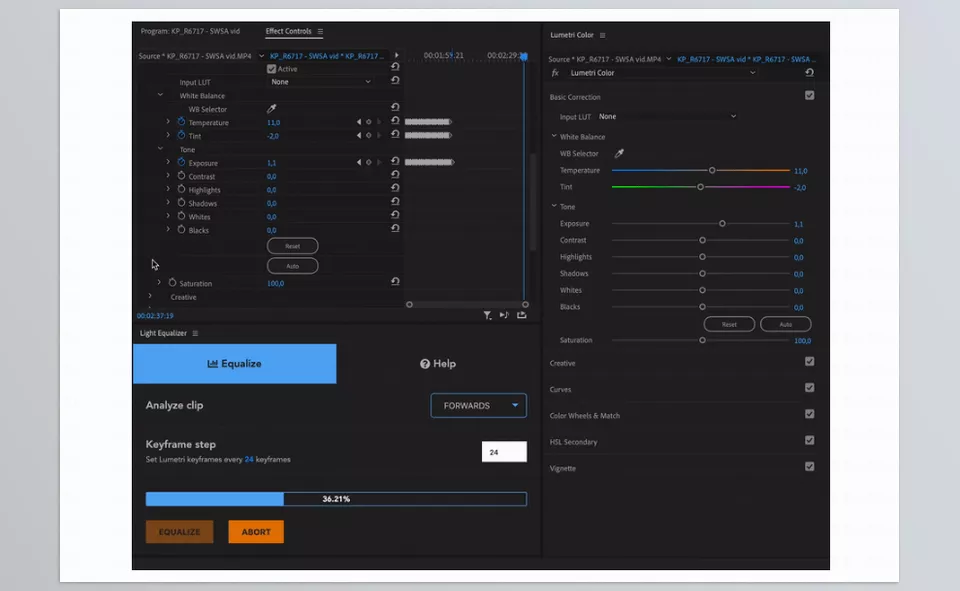The height and width of the screenshot is (591, 960).
Task: Select the Equalize tab in Light Equalizer
Action: point(234,364)
